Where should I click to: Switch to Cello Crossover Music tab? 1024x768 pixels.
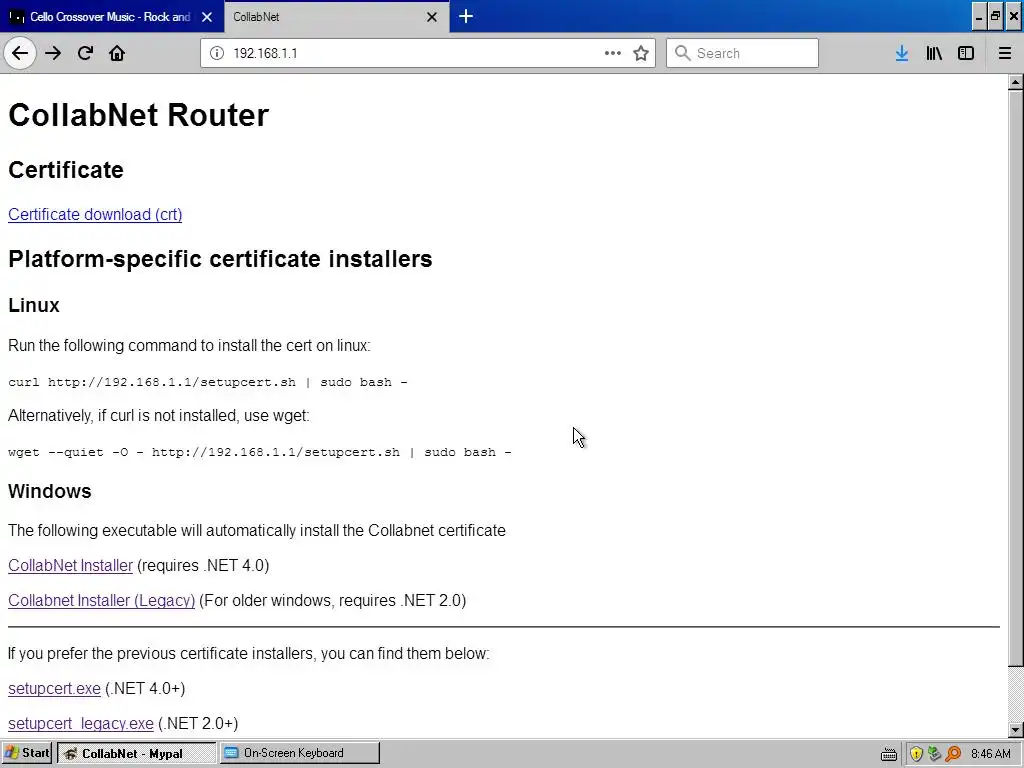click(110, 17)
